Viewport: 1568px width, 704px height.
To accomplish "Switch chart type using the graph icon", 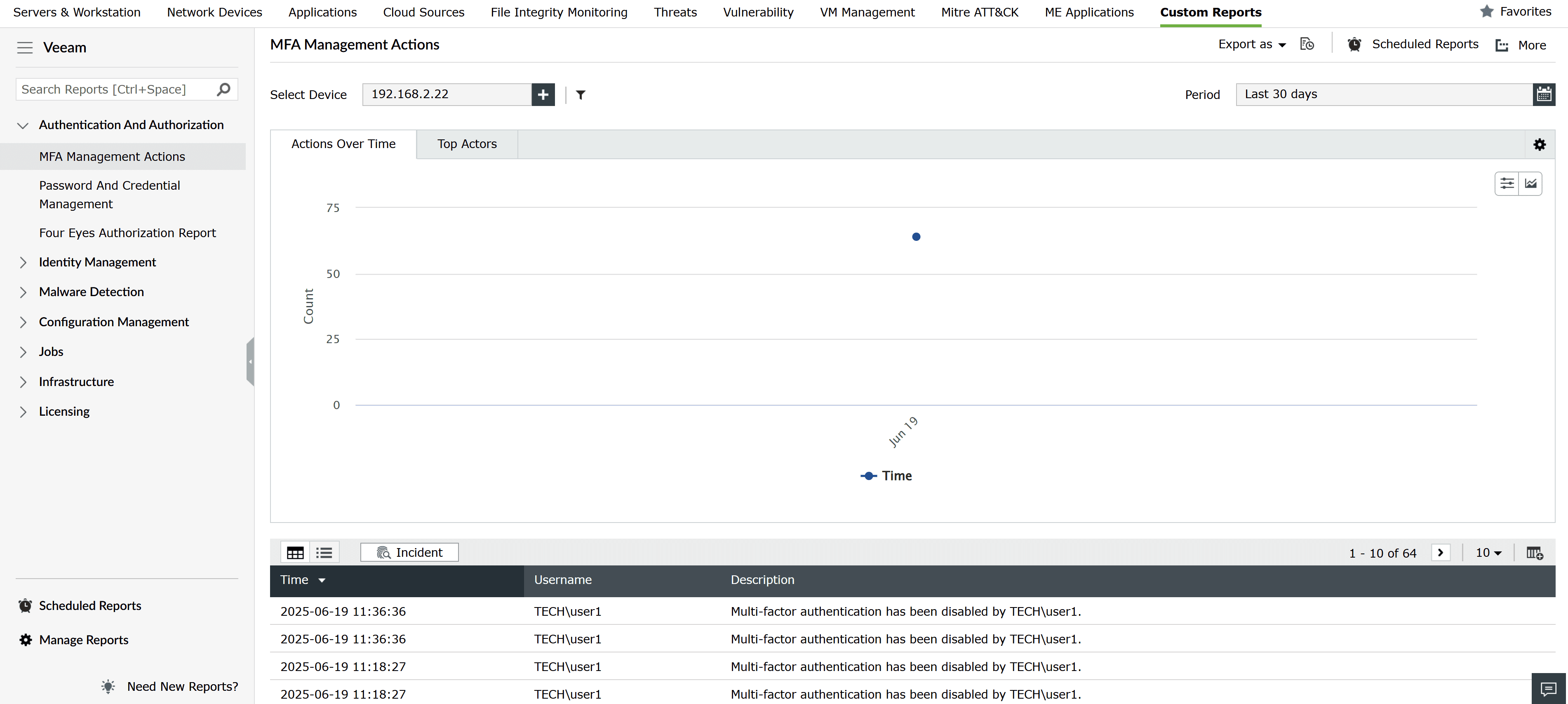I will coord(1530,183).
